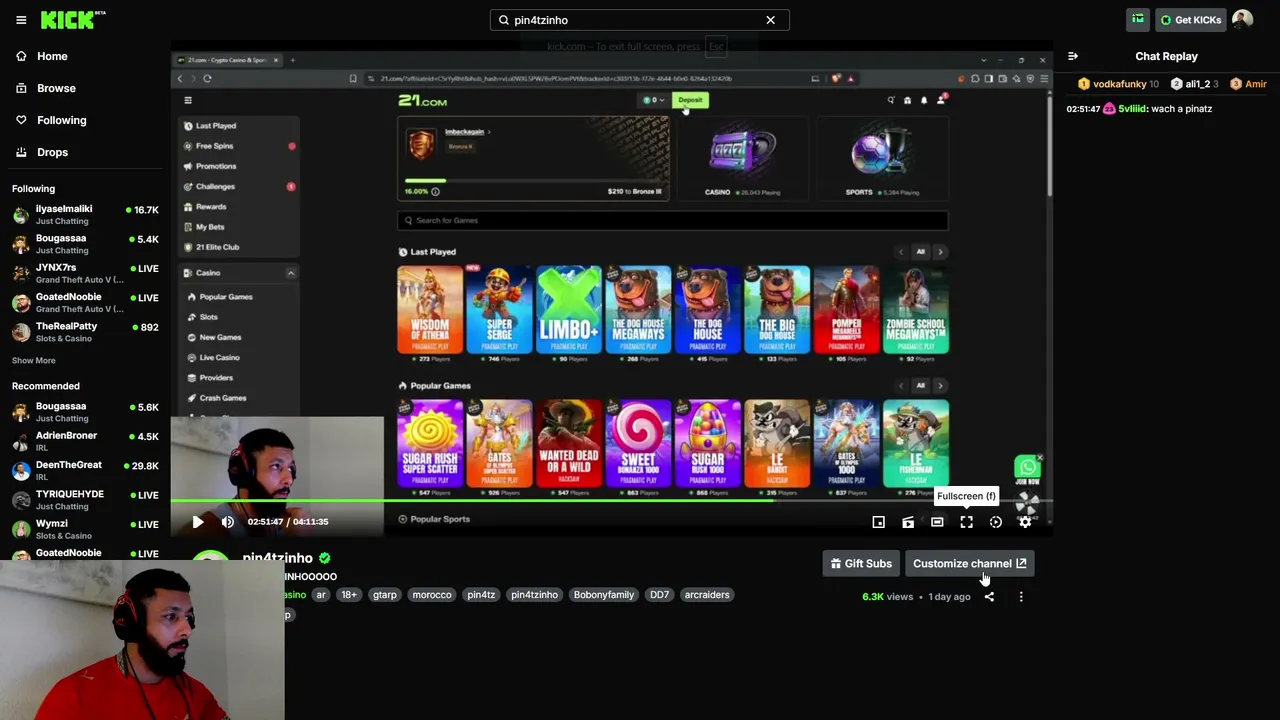
Task: Open TYRIQUEHYDE in Recommended list
Action: click(85, 500)
